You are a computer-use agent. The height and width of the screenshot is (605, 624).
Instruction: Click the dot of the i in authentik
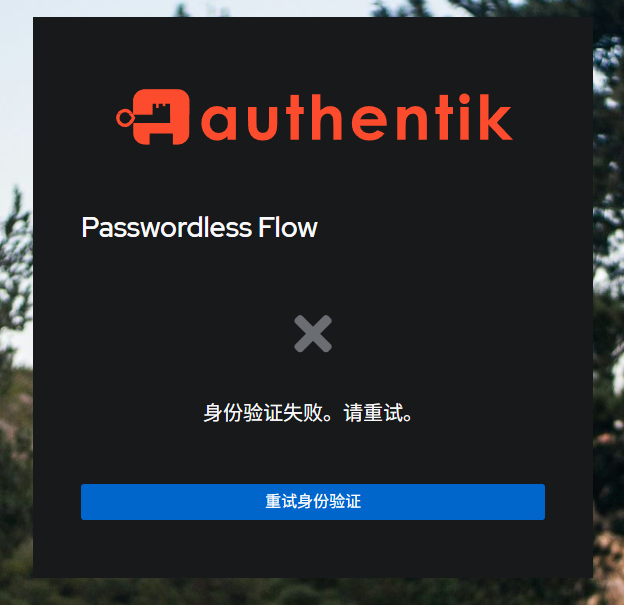pos(464,98)
